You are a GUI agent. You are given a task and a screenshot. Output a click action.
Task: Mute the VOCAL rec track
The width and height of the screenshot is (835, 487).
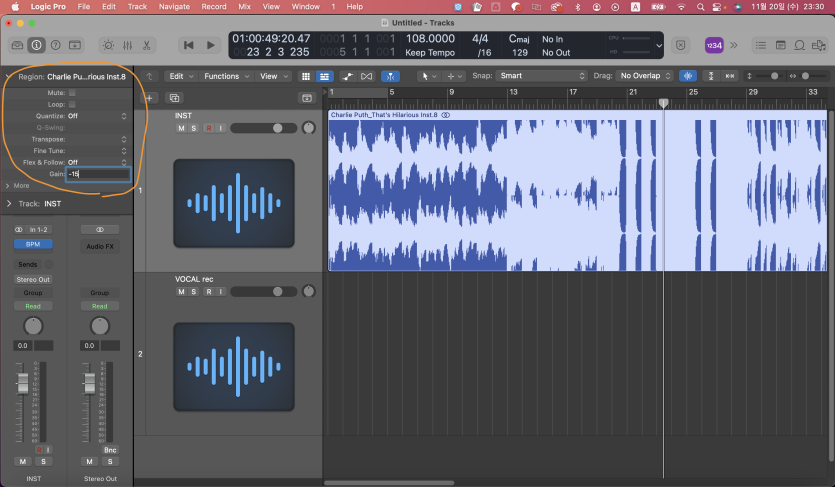tap(182, 292)
